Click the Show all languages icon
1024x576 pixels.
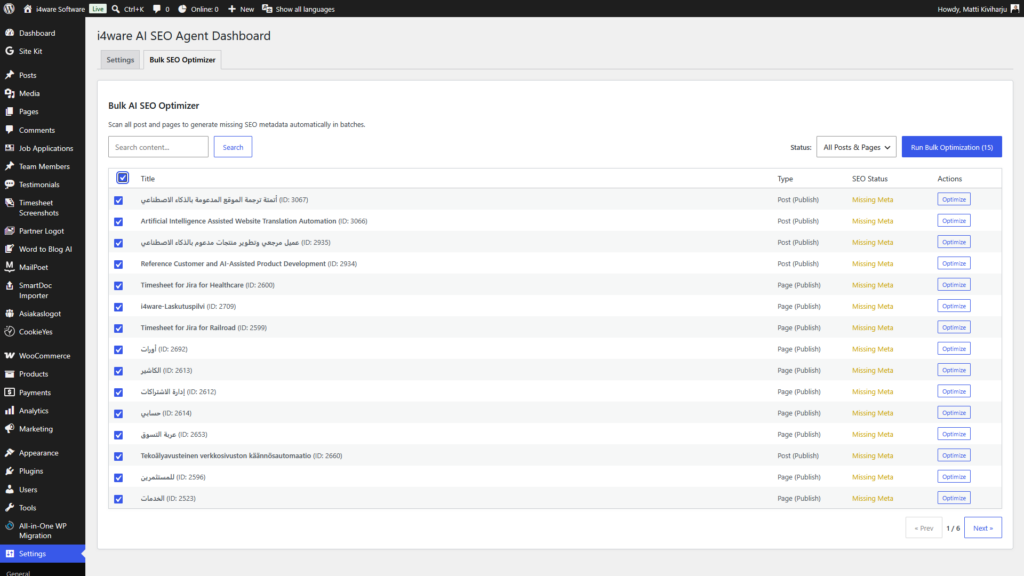tap(267, 8)
